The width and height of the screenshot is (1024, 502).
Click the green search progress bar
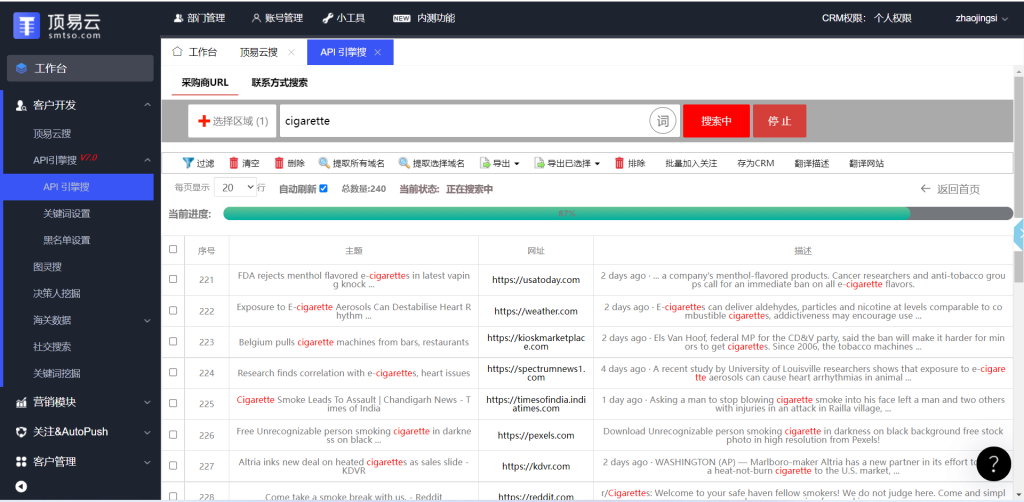566,213
